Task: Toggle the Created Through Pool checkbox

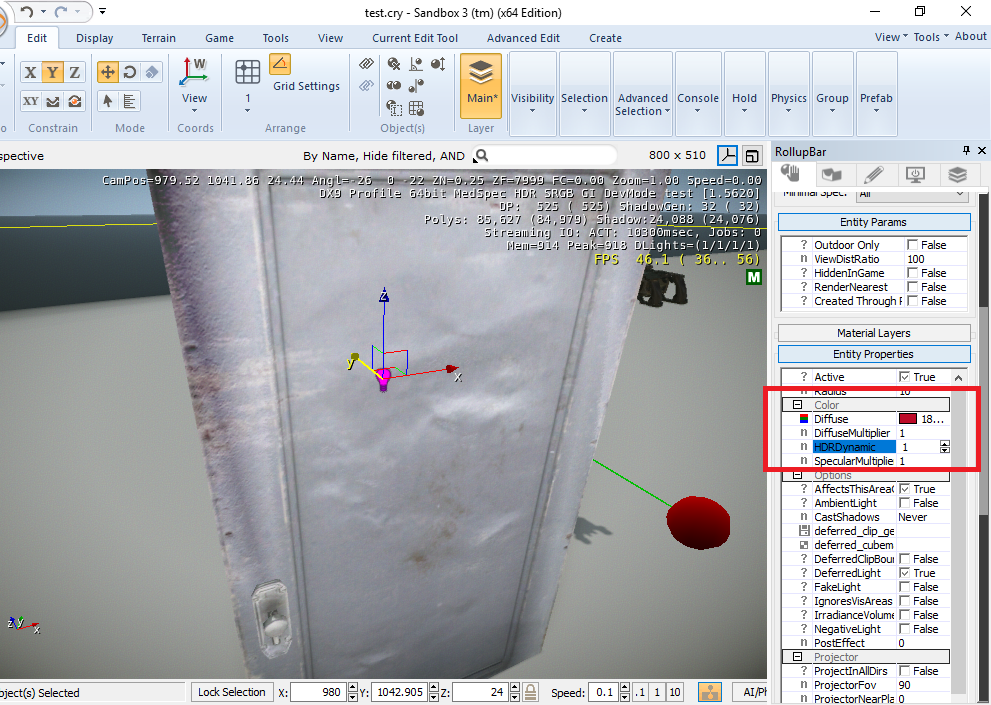Action: coord(912,301)
